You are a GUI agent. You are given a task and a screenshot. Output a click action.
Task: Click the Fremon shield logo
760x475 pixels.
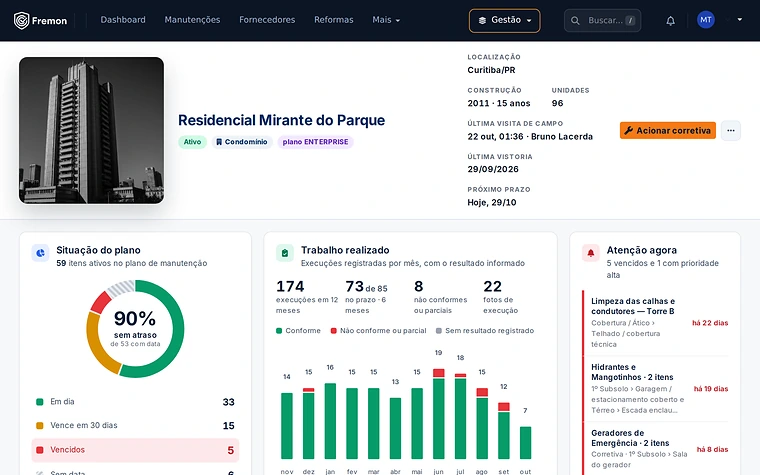pyautogui.click(x=21, y=20)
